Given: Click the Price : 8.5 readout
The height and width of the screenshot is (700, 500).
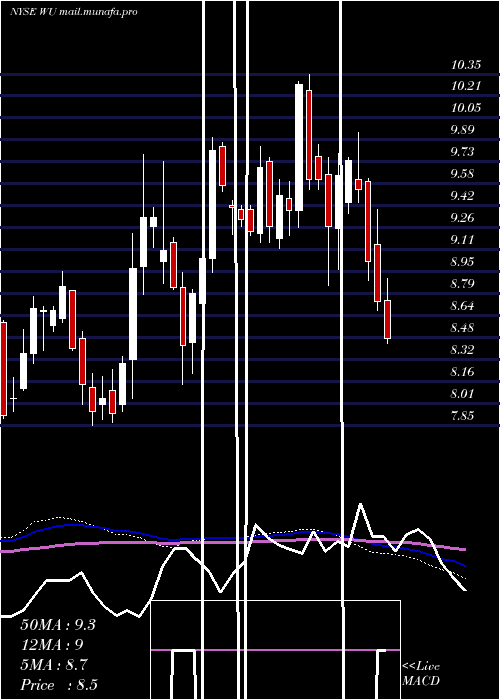Looking at the screenshot, I should [x=59, y=685].
